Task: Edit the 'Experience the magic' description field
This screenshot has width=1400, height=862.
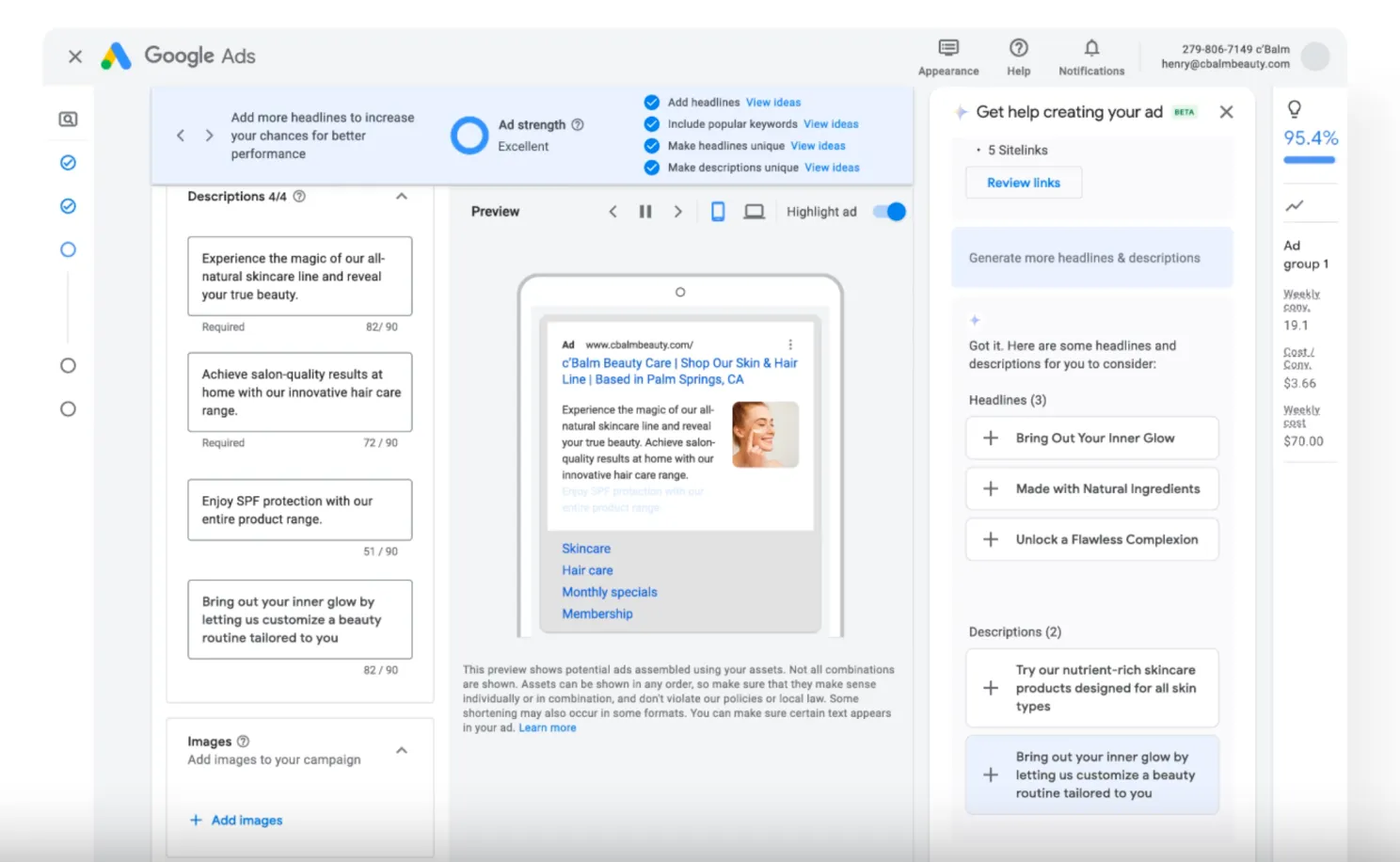Action: point(300,276)
